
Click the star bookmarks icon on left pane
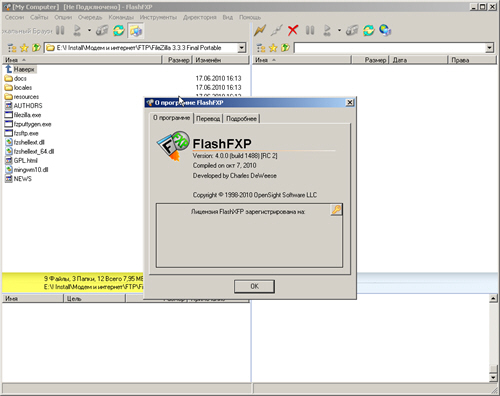coord(24,48)
